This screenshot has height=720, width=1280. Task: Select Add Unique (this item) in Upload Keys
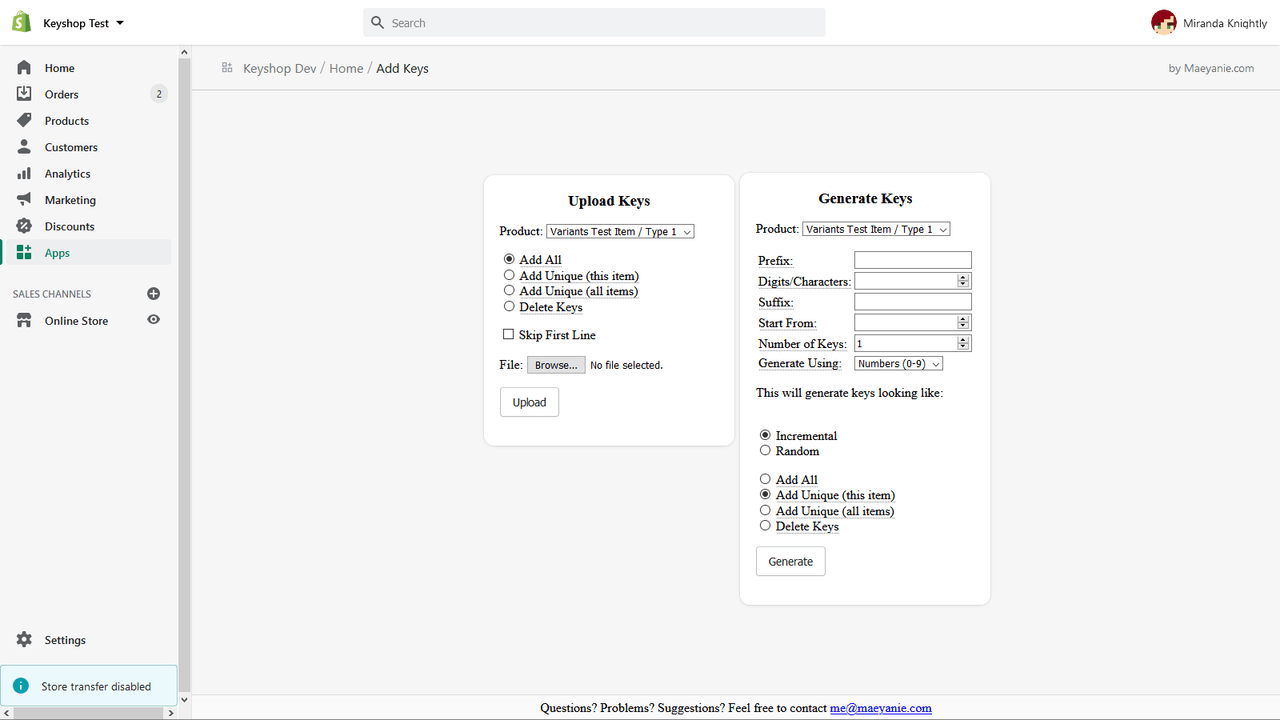point(509,275)
